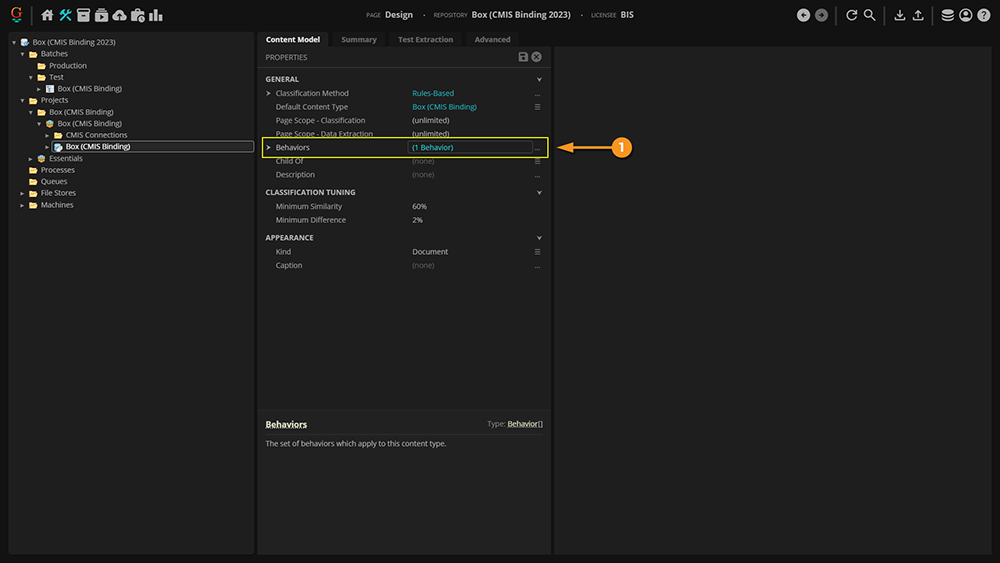Open search with the magnifier icon
Viewport: 1000px width, 563px height.
870,15
